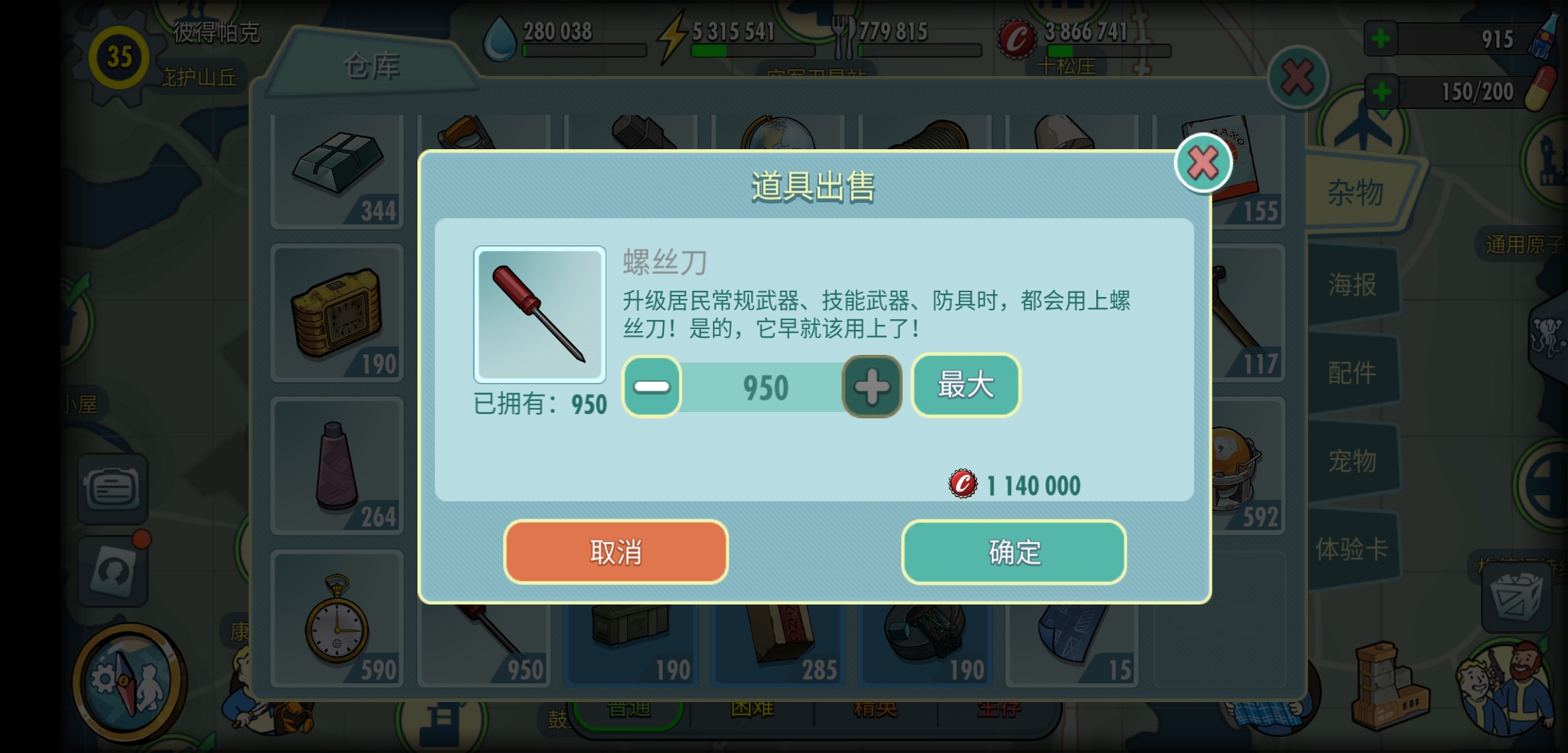Image resolution: width=1568 pixels, height=753 pixels.
Task: Select the yellow alarm clock item 190
Action: [x=337, y=312]
